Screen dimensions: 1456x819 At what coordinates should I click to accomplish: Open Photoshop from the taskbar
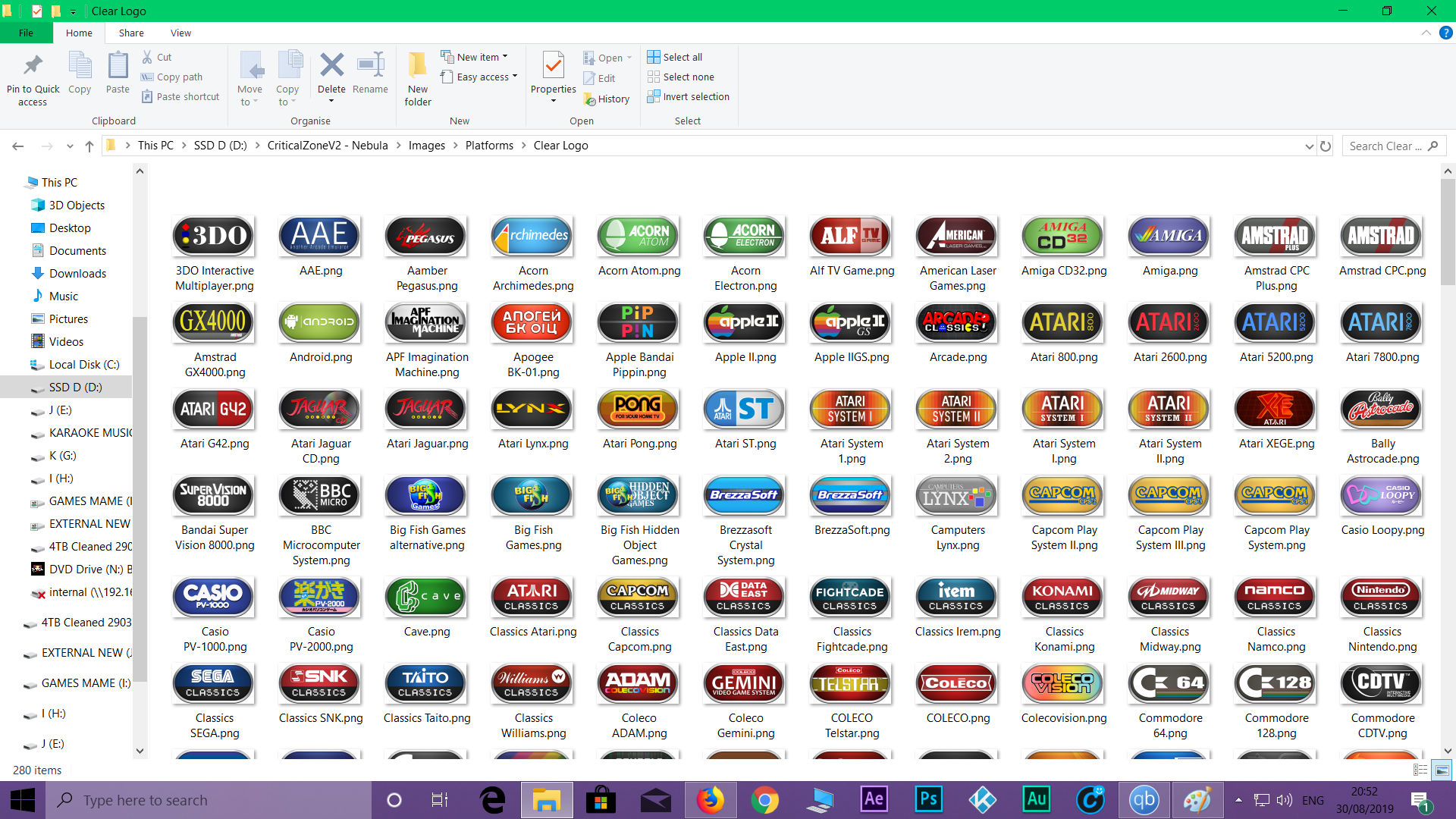pos(929,800)
